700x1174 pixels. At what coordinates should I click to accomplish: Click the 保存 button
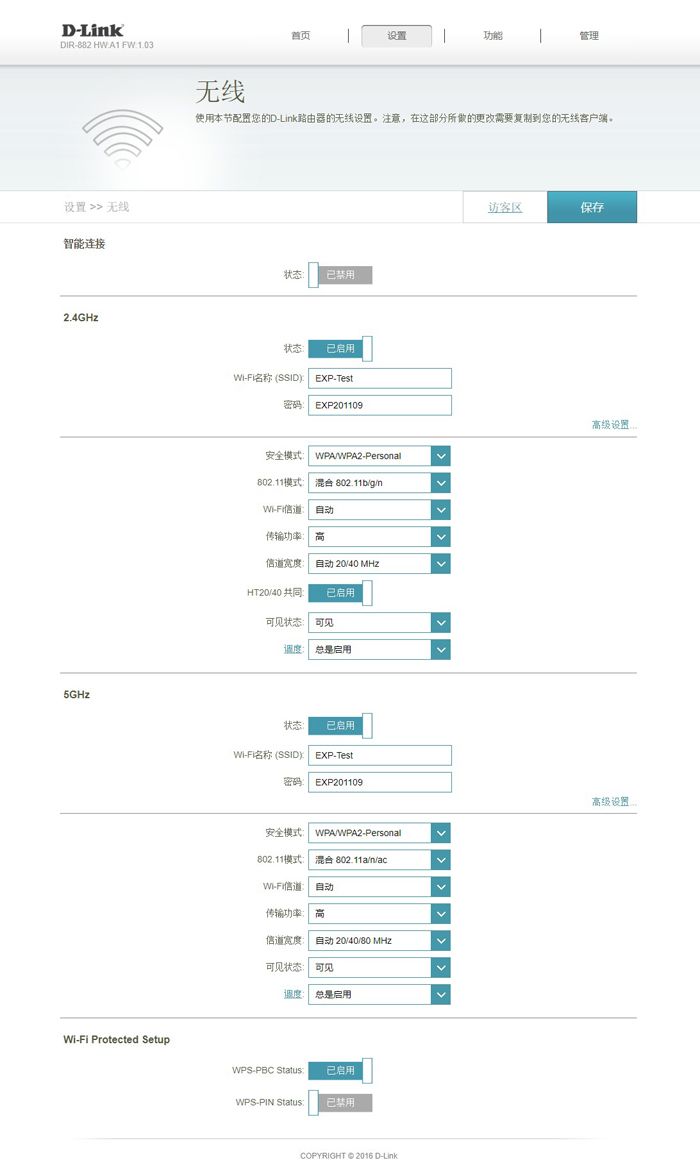coord(592,207)
